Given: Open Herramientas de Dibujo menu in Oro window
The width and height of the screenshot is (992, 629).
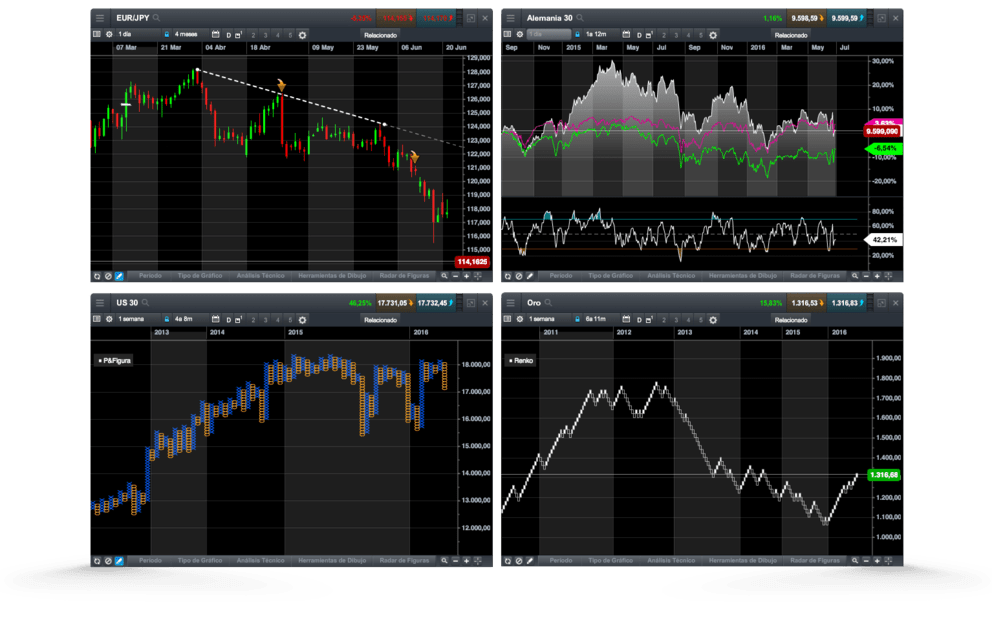Looking at the screenshot, I should pyautogui.click(x=743, y=561).
